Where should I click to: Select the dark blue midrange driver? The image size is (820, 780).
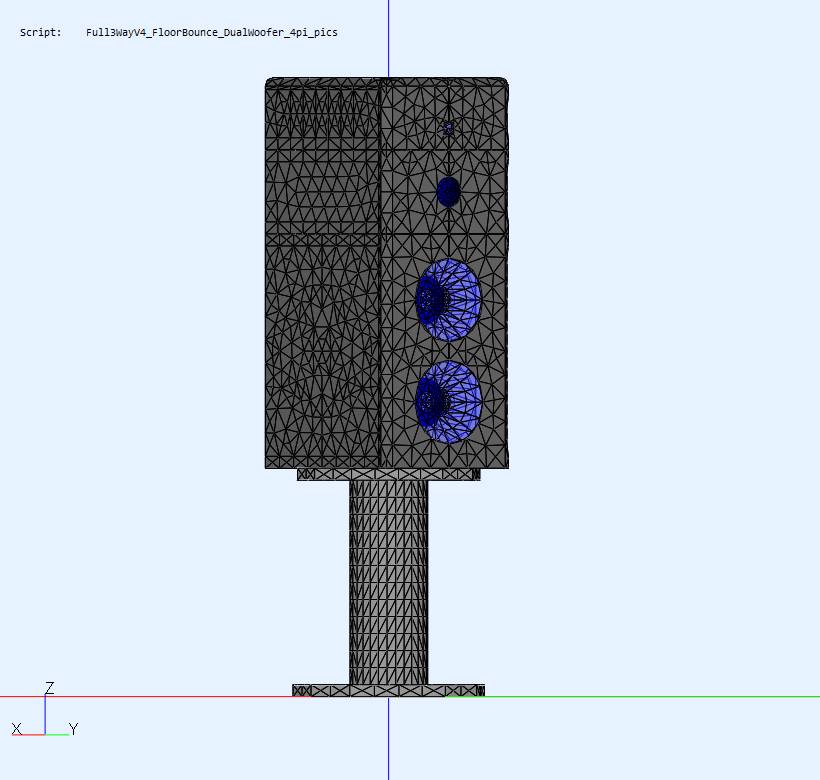(x=448, y=192)
